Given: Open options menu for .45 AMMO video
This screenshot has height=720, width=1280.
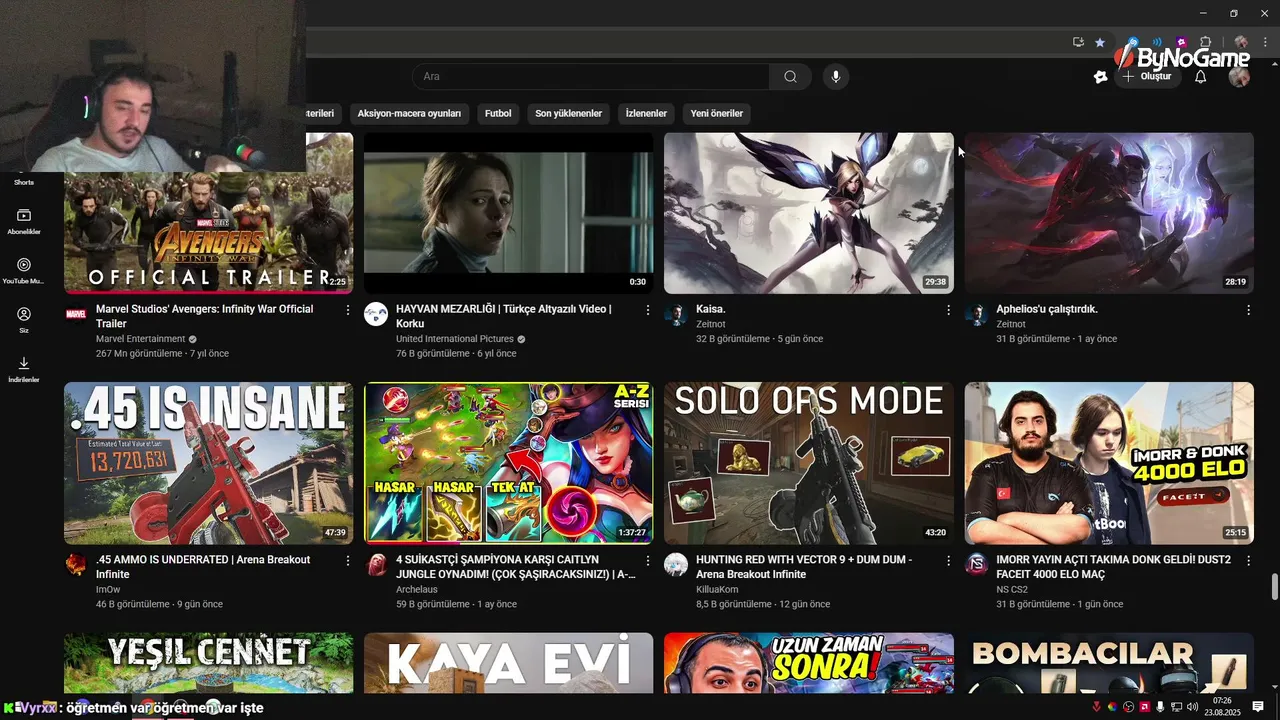Looking at the screenshot, I should click(348, 560).
